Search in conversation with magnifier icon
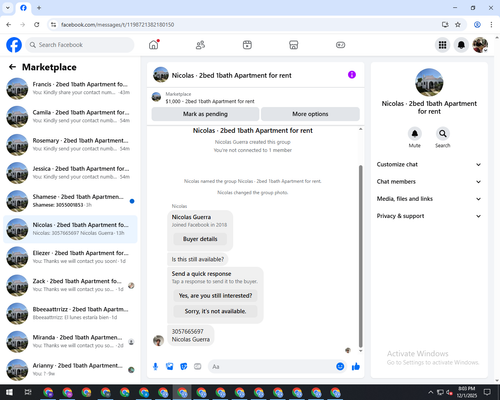Viewport: 500px width, 400px height. [x=443, y=134]
